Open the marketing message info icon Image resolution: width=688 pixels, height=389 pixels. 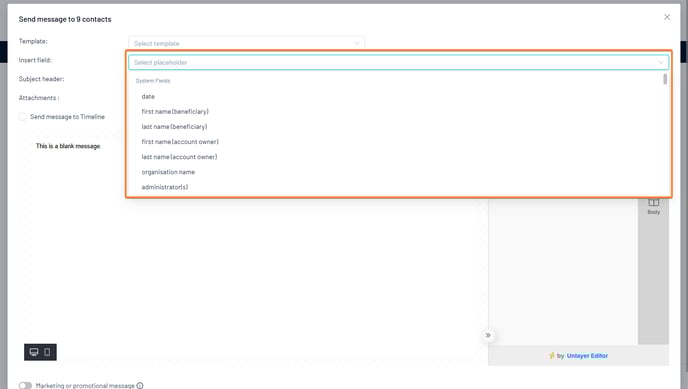[140, 385]
